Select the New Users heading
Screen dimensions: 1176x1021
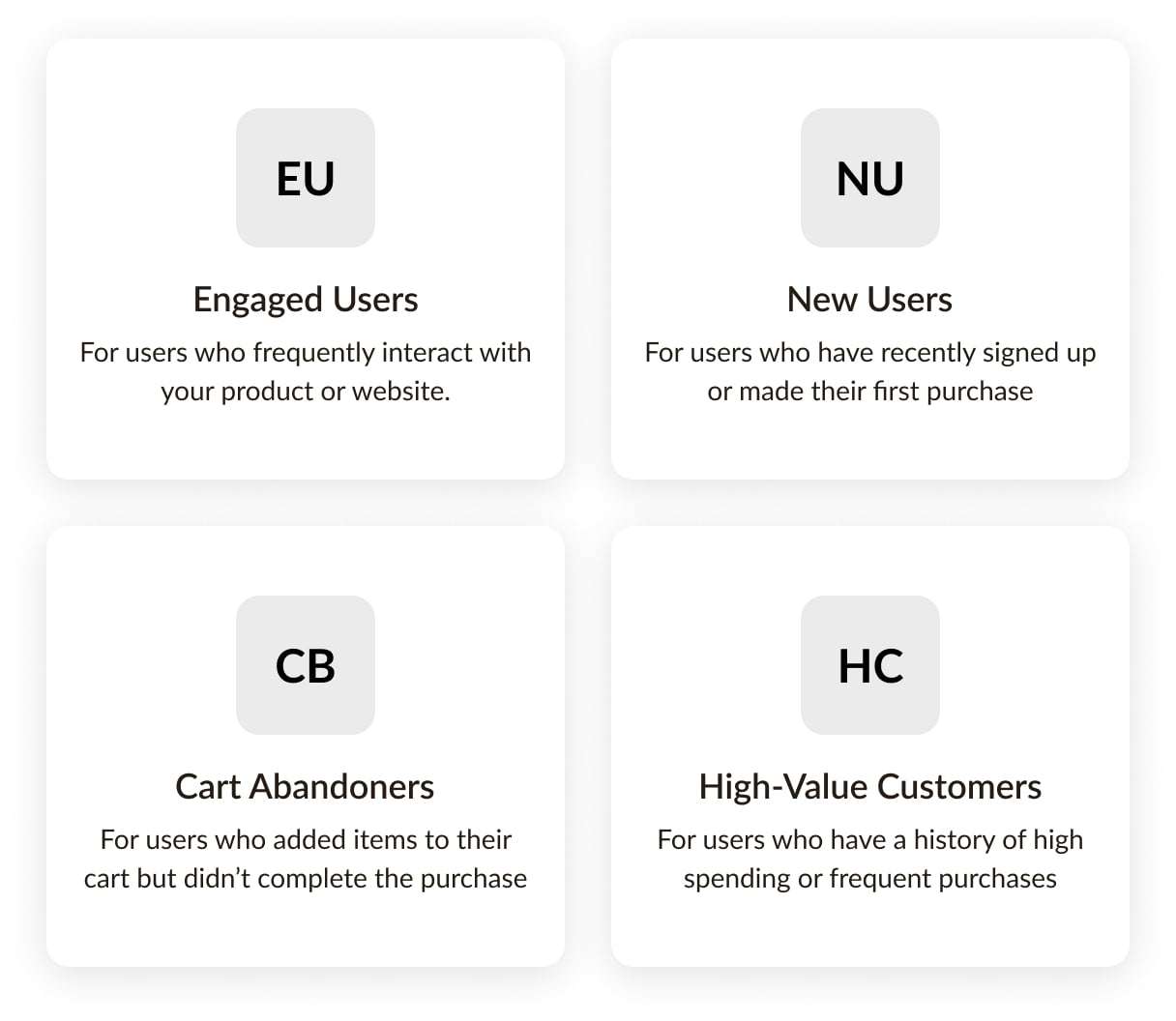[870, 300]
